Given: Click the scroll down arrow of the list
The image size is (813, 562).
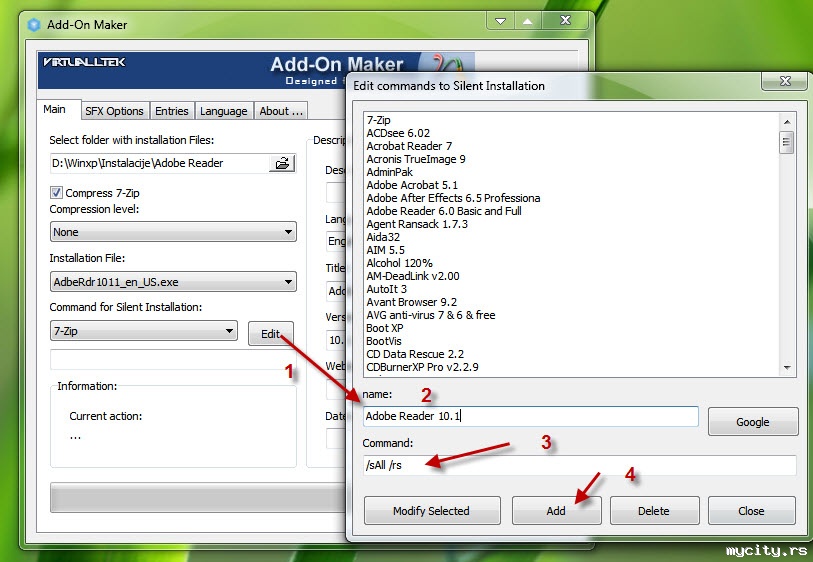Looking at the screenshot, I should (787, 368).
